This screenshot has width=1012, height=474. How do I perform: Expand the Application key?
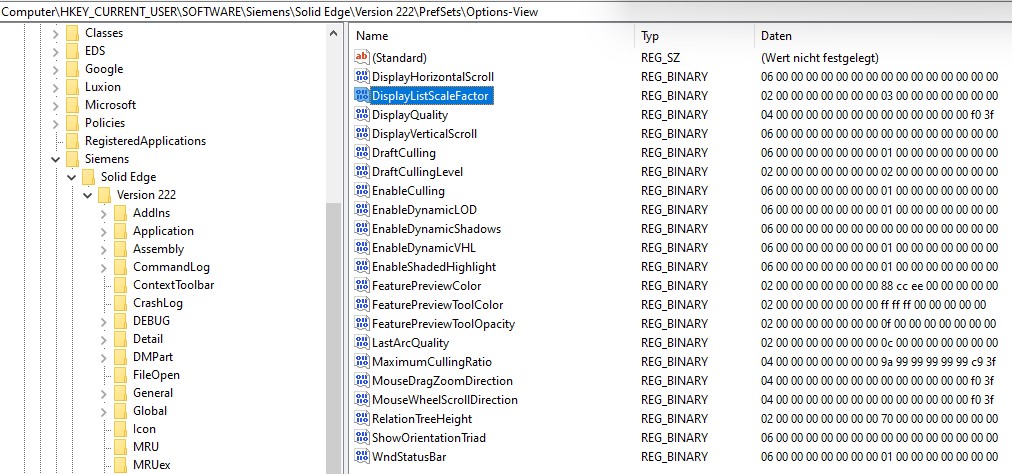(x=104, y=231)
